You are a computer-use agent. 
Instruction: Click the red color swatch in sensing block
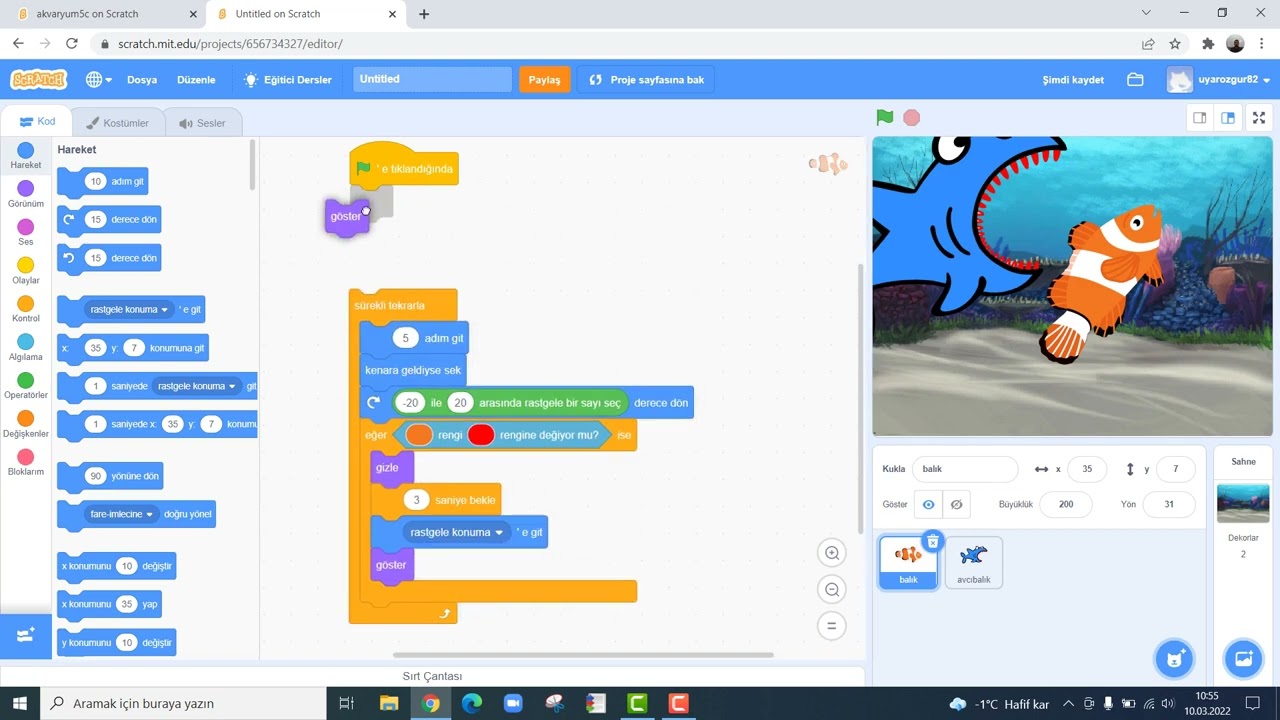pyautogui.click(x=481, y=435)
